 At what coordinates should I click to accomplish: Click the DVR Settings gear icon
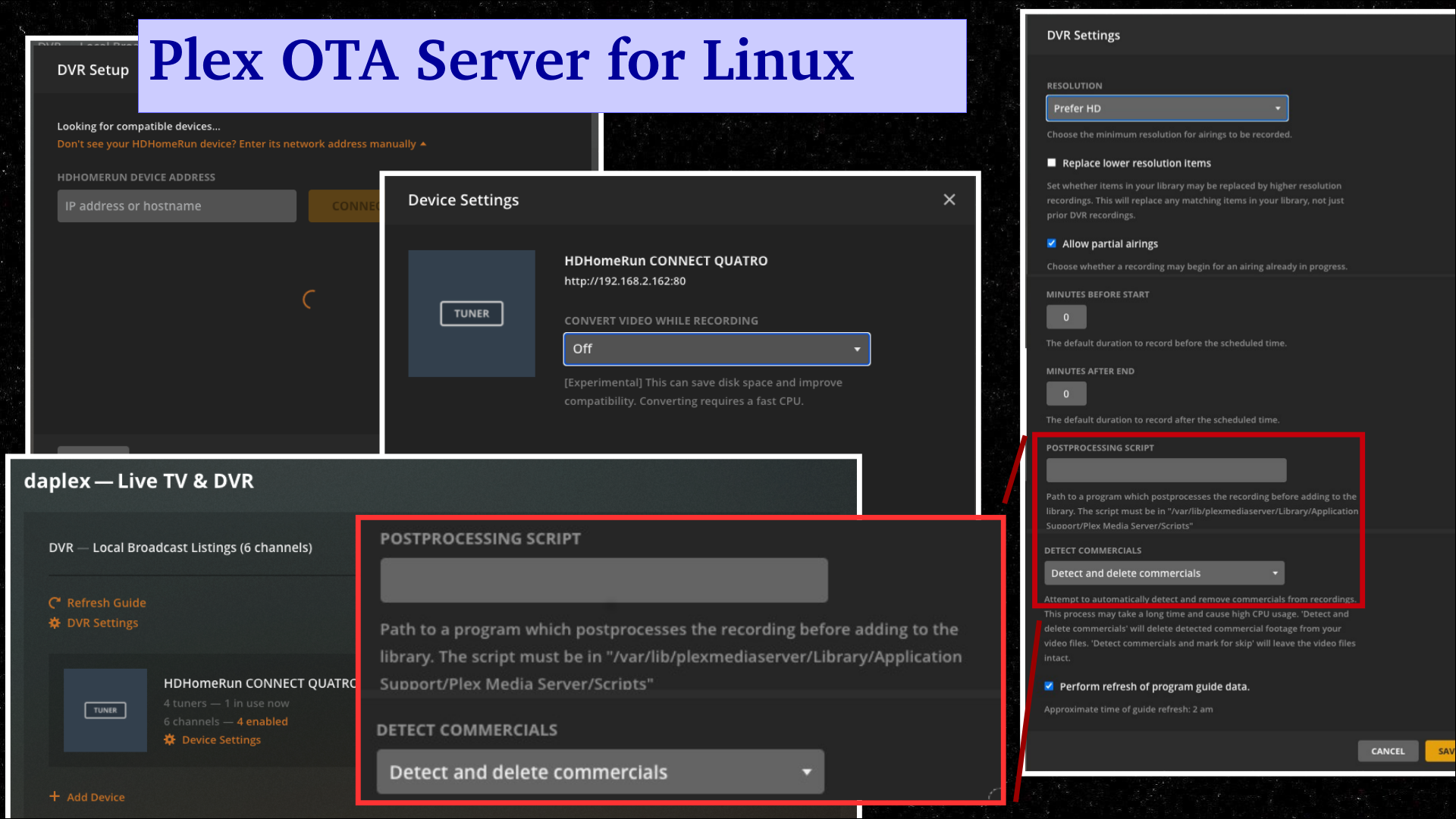(55, 623)
